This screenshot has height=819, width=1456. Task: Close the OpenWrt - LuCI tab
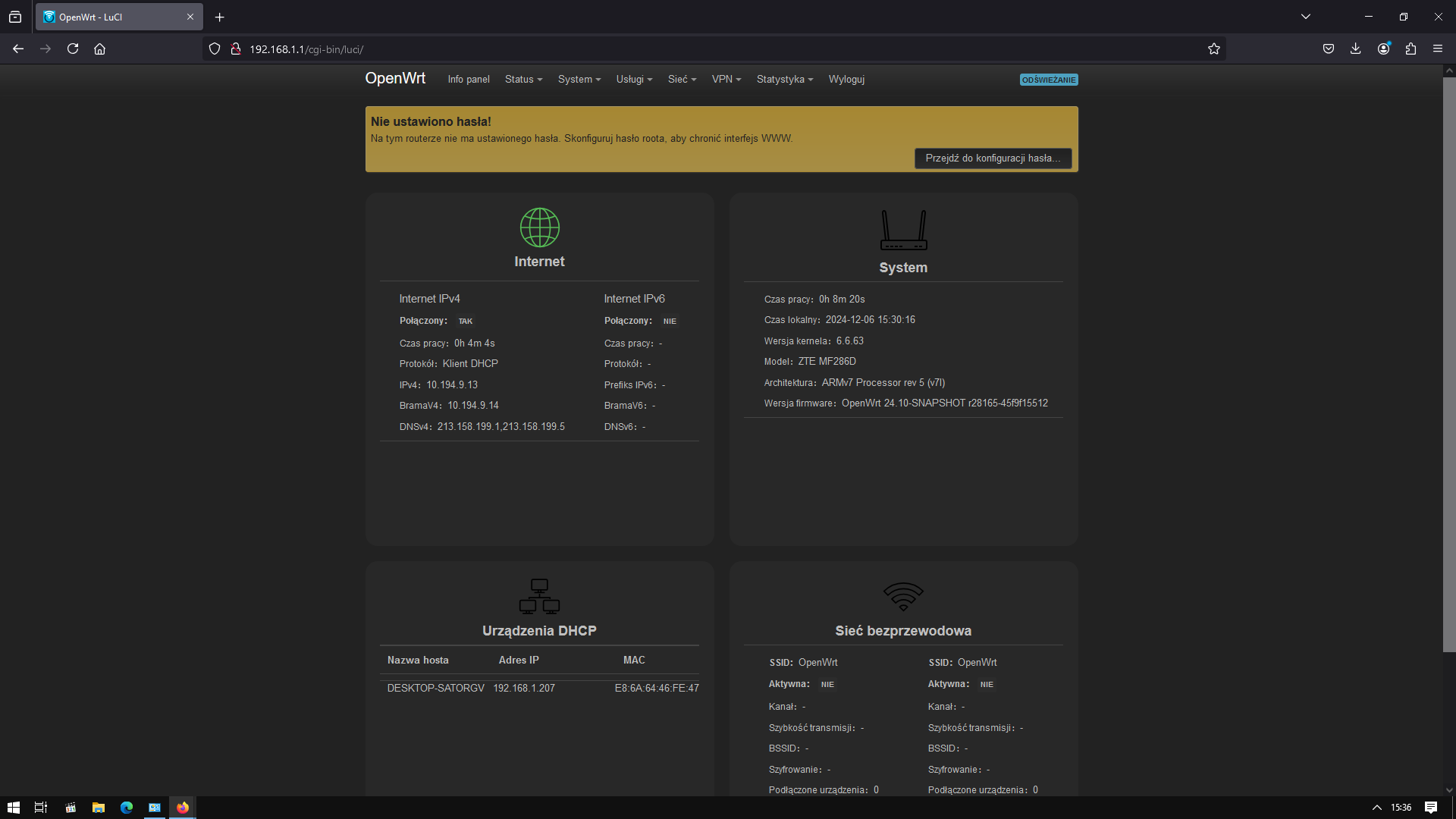[x=190, y=17]
